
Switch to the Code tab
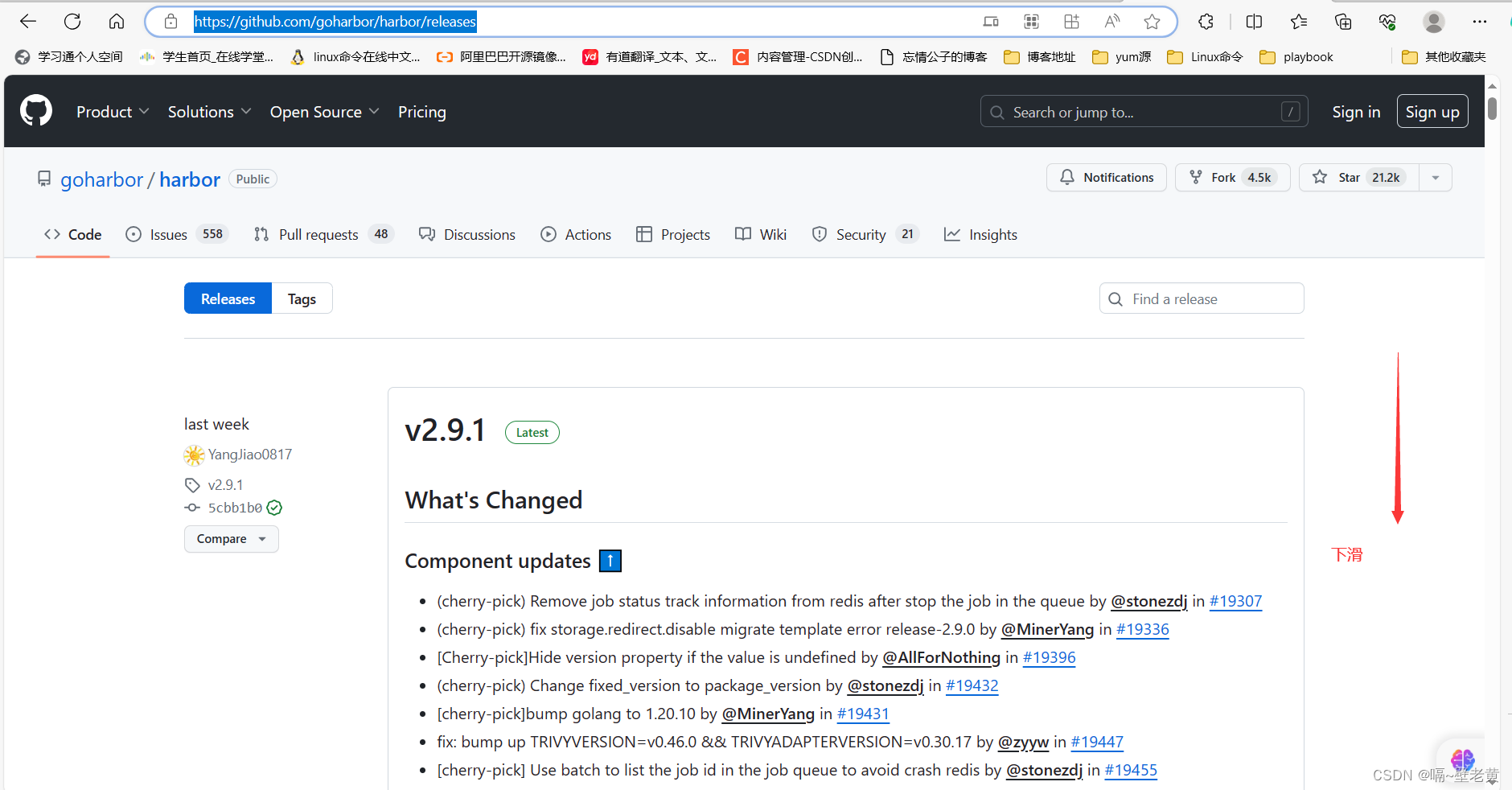(72, 234)
